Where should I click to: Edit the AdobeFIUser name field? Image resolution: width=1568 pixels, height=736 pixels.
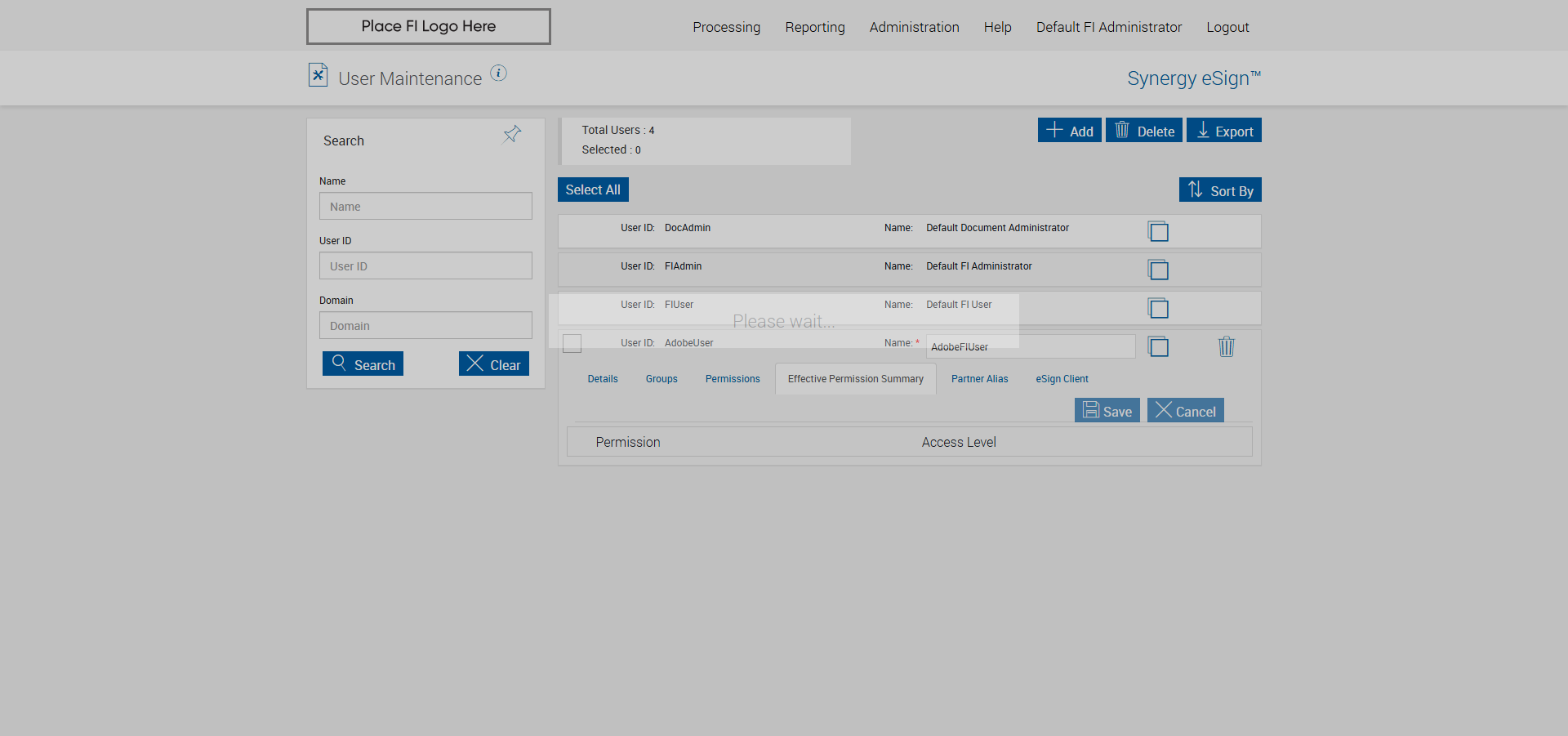(x=1031, y=346)
